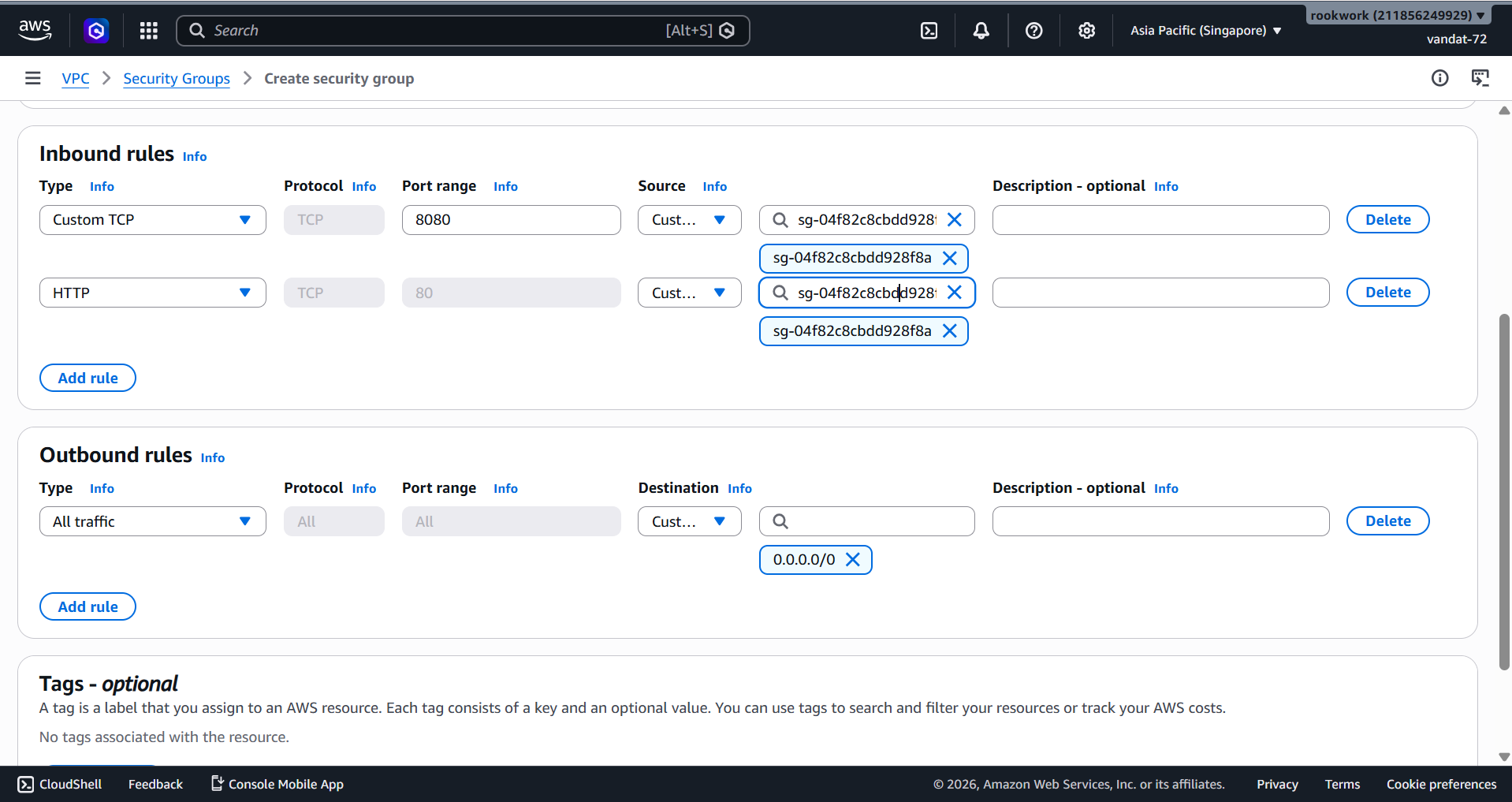Open Info link beside Outbound rules heading
Viewport: 1512px width, 802px height.
coord(213,457)
